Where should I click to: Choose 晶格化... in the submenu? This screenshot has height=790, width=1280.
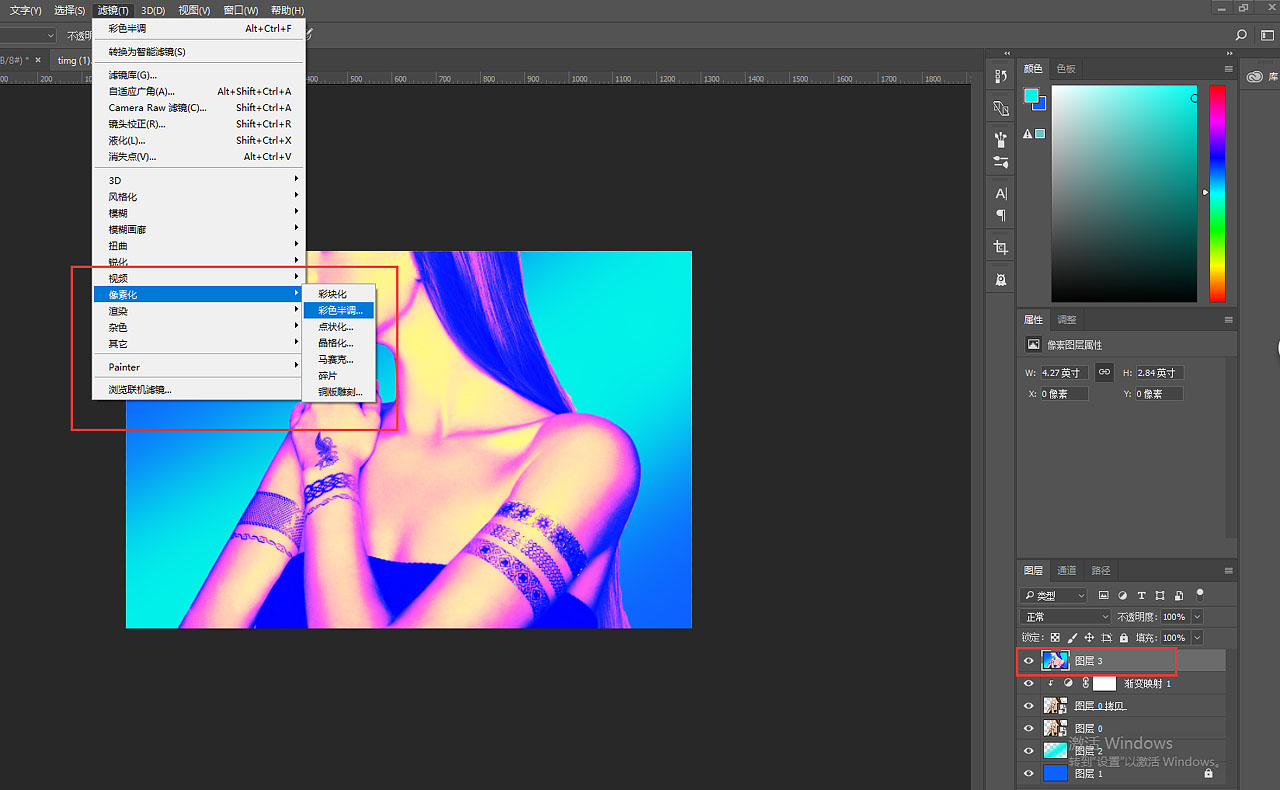pyautogui.click(x=339, y=343)
